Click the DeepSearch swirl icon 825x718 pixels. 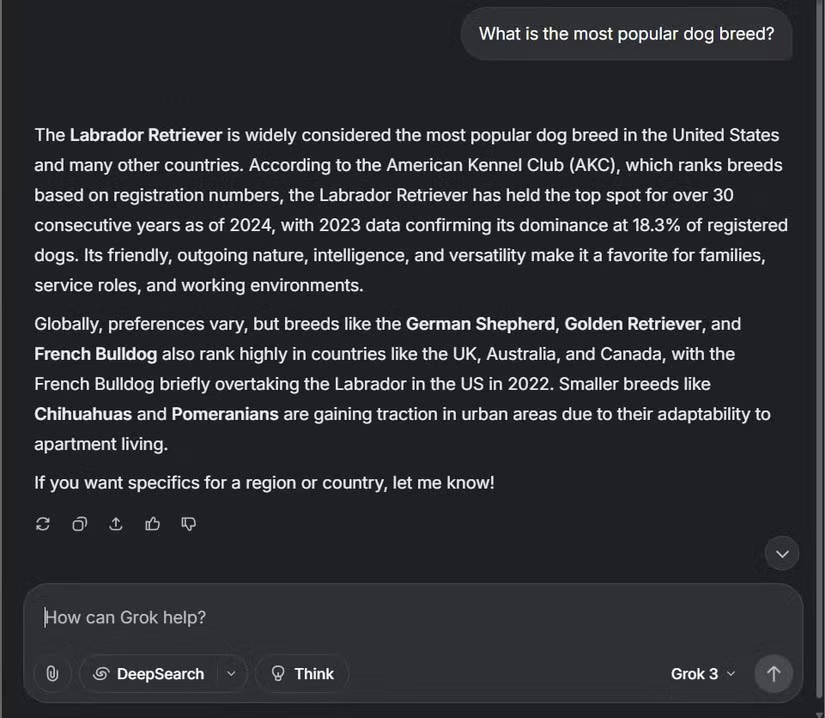click(100, 674)
